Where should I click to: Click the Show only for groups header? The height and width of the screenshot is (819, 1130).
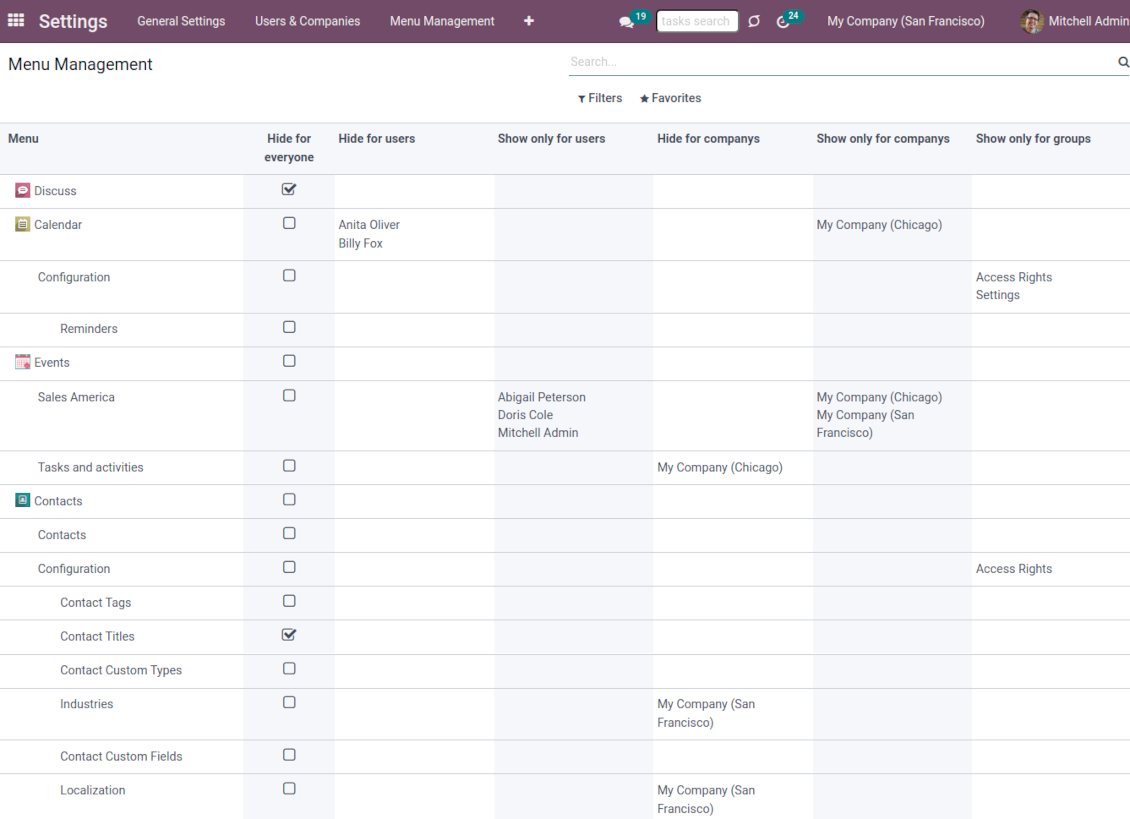point(1033,138)
